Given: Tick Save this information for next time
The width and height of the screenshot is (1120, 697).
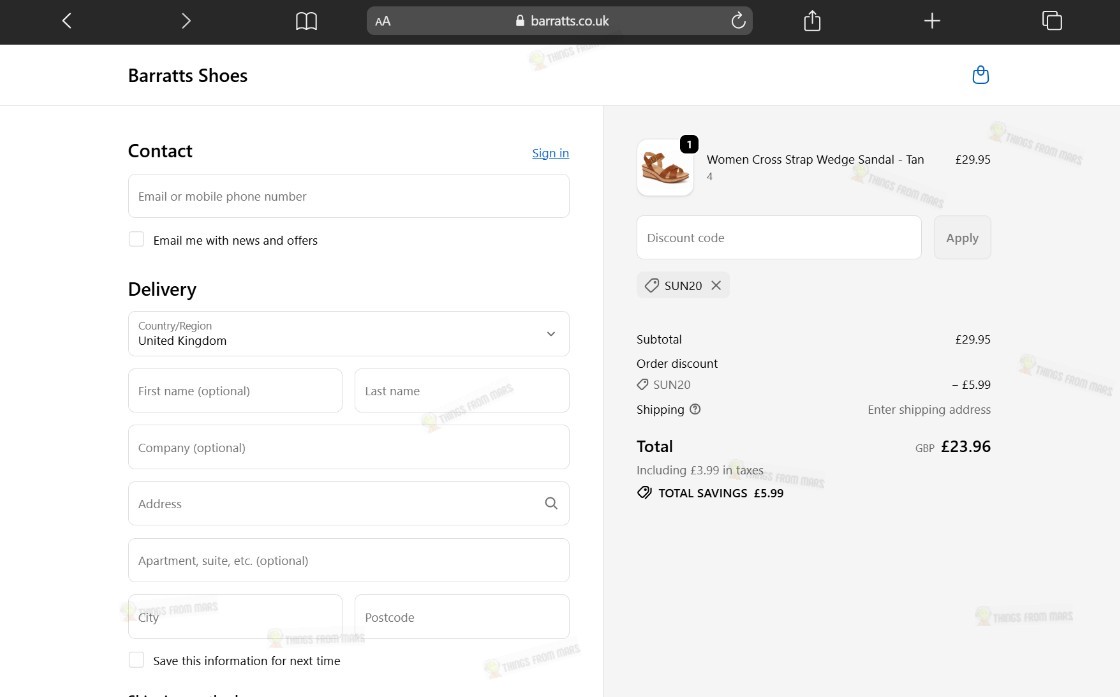Looking at the screenshot, I should pyautogui.click(x=136, y=660).
